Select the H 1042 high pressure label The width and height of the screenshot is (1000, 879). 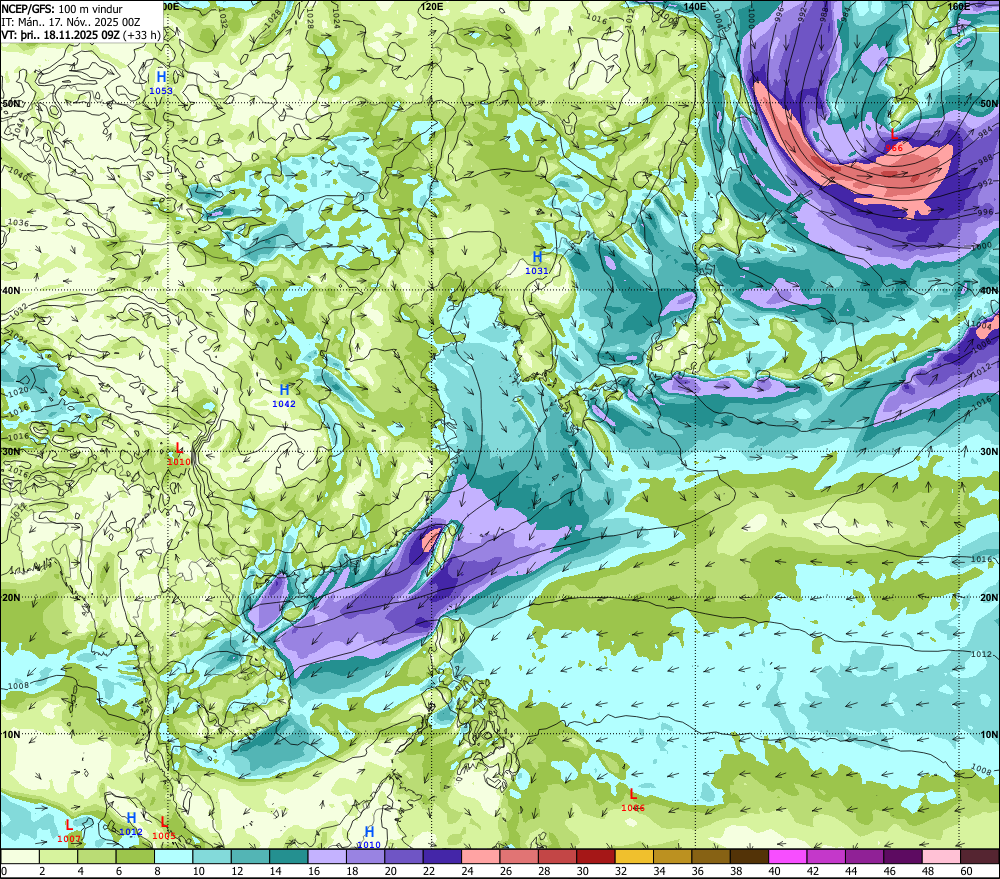point(284,396)
